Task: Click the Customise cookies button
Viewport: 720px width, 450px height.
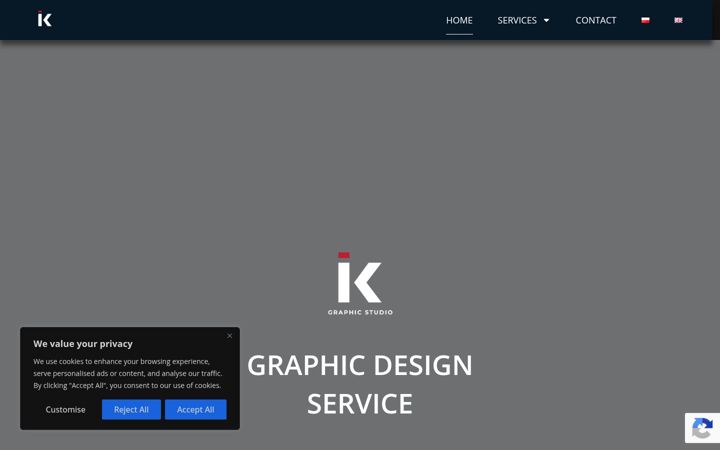Action: pyautogui.click(x=65, y=410)
